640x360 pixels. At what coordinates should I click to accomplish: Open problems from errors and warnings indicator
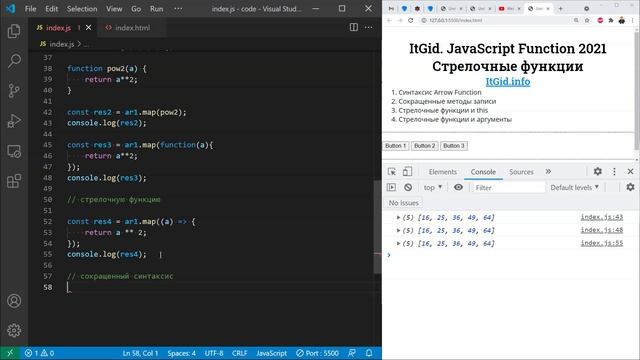(x=39, y=353)
